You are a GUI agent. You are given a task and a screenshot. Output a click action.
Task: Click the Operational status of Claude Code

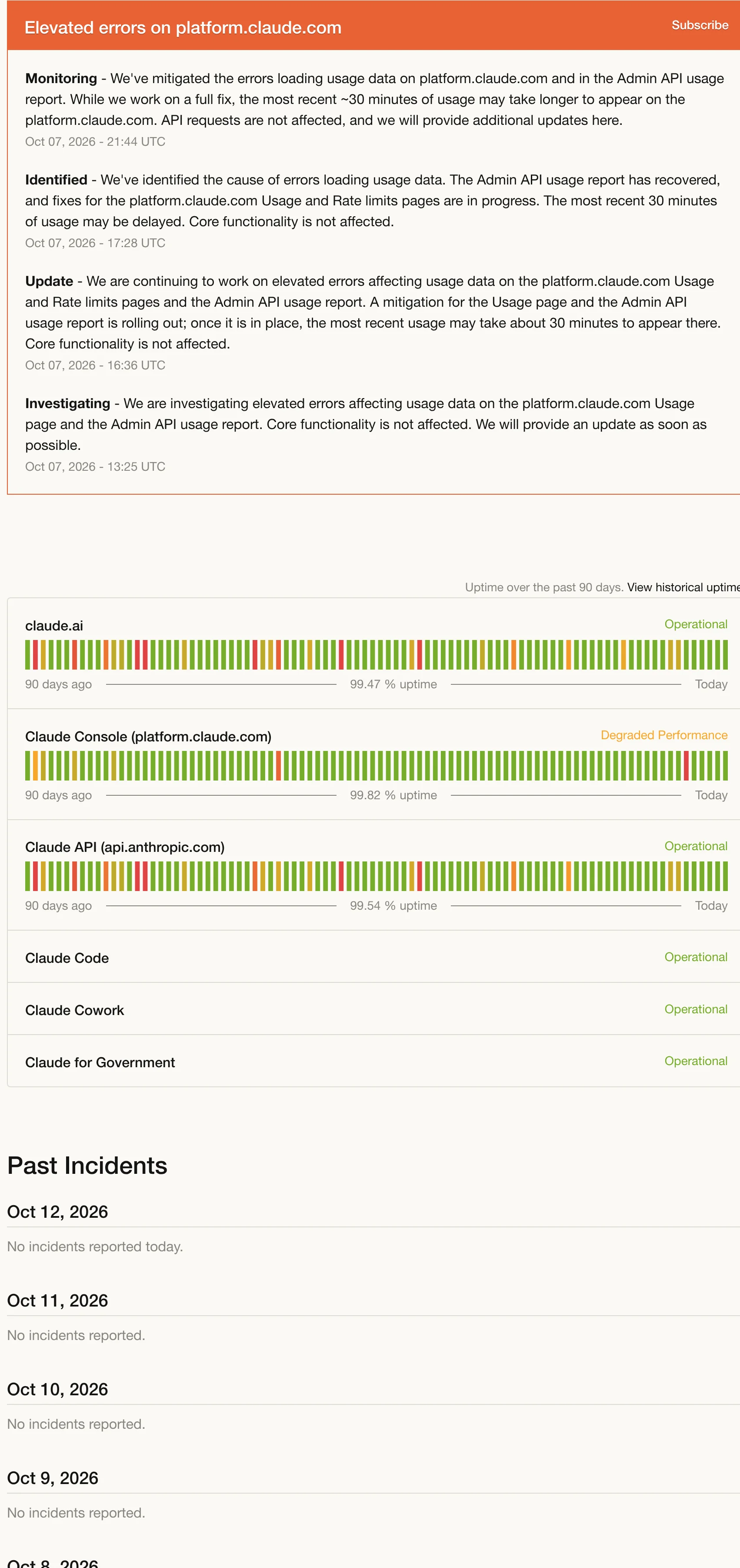(696, 957)
